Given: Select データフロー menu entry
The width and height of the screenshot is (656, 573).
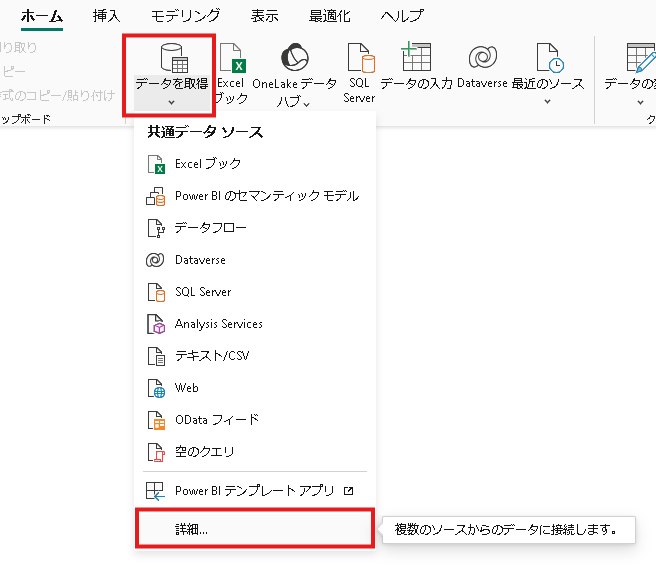Looking at the screenshot, I should point(254,228).
